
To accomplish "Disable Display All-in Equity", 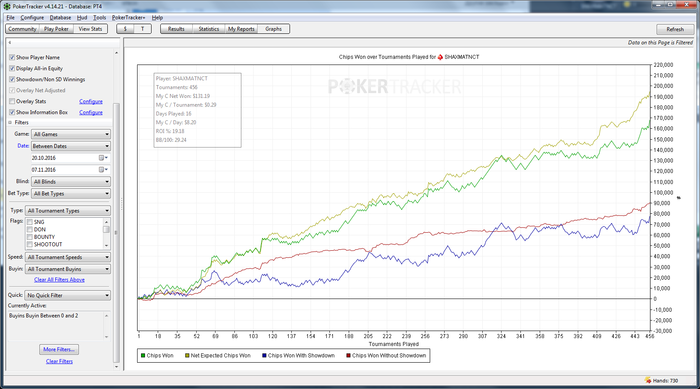I will pos(12,68).
